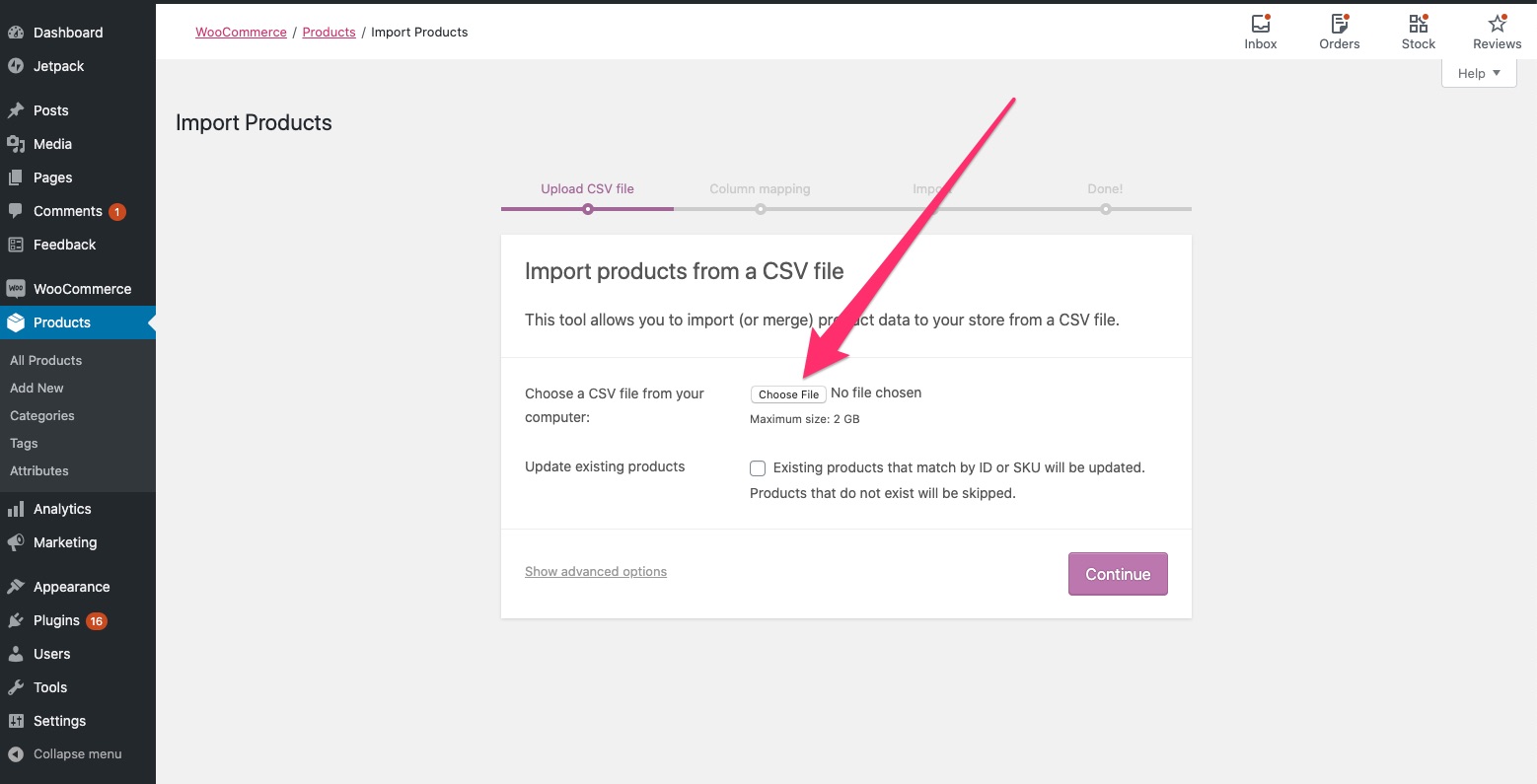The image size is (1537, 784).
Task: Check product Reviews via the star icon
Action: [x=1496, y=23]
